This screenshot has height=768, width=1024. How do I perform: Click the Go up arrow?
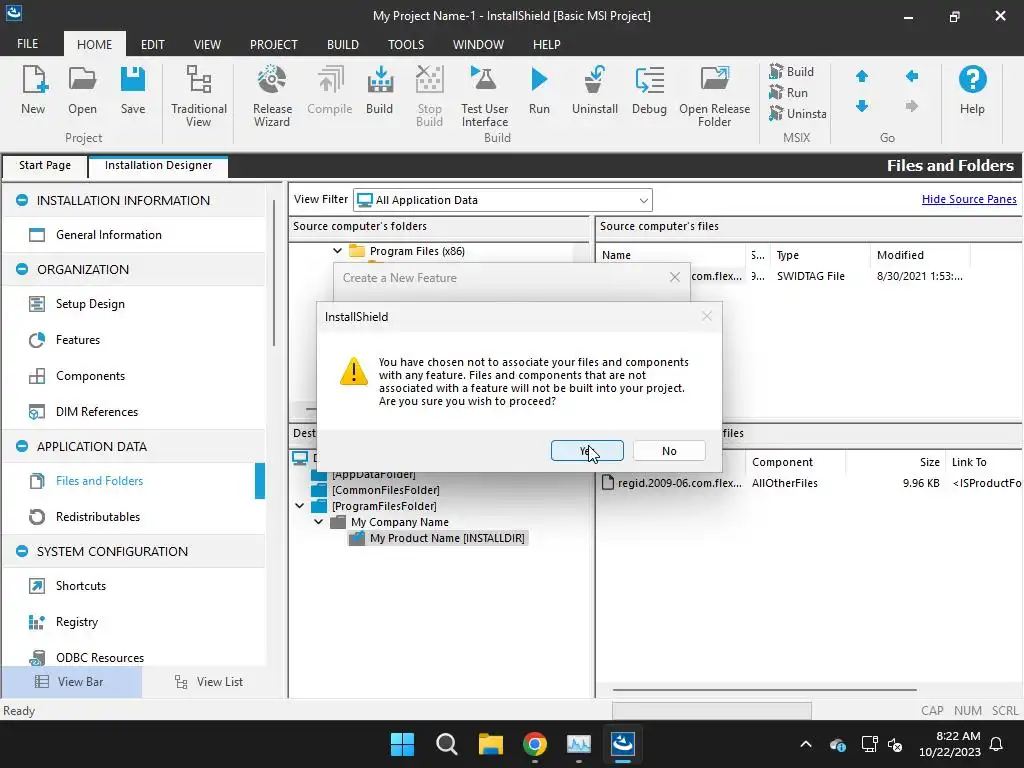[862, 76]
